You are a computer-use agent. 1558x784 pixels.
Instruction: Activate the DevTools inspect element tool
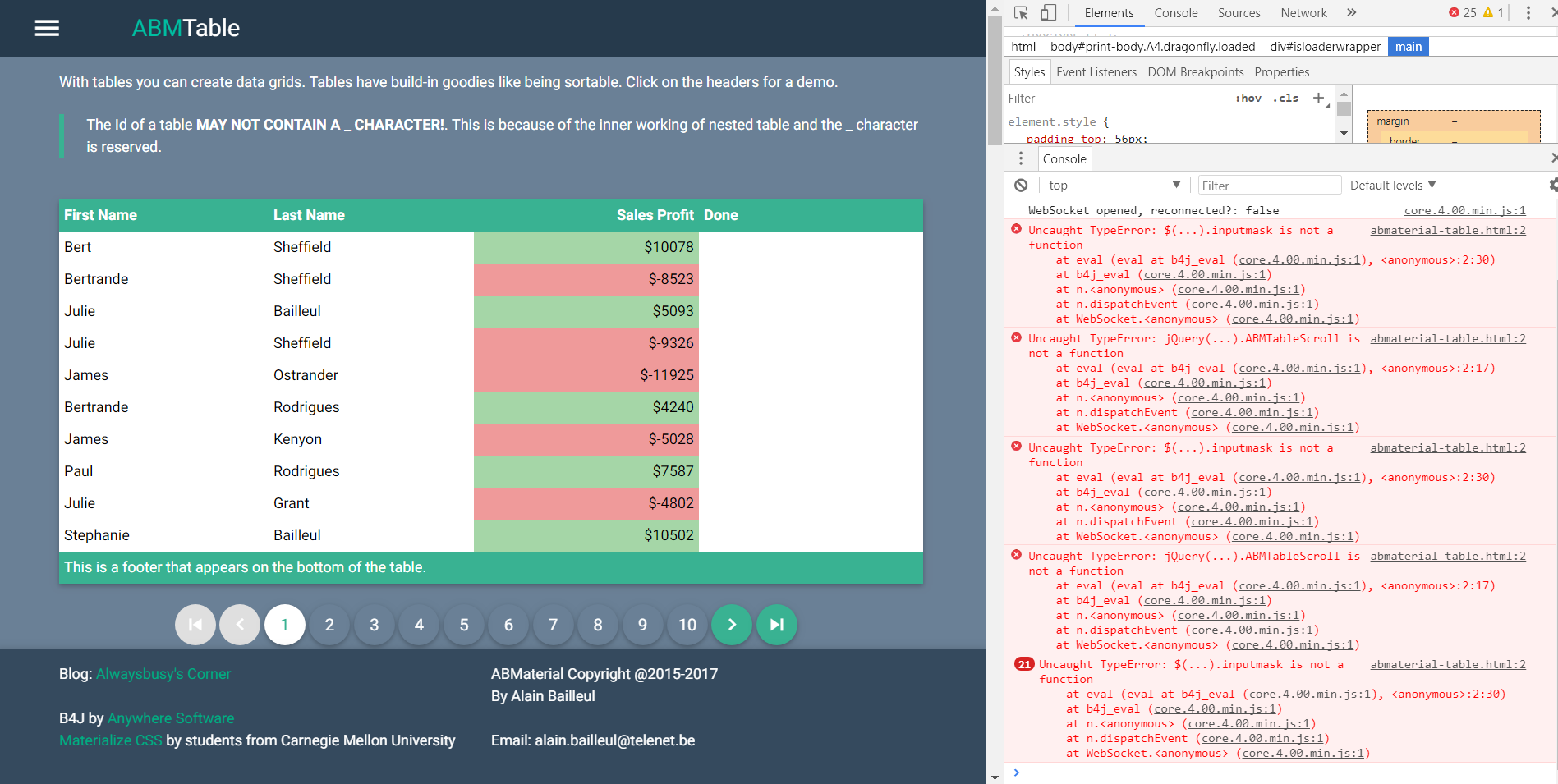coord(1021,12)
